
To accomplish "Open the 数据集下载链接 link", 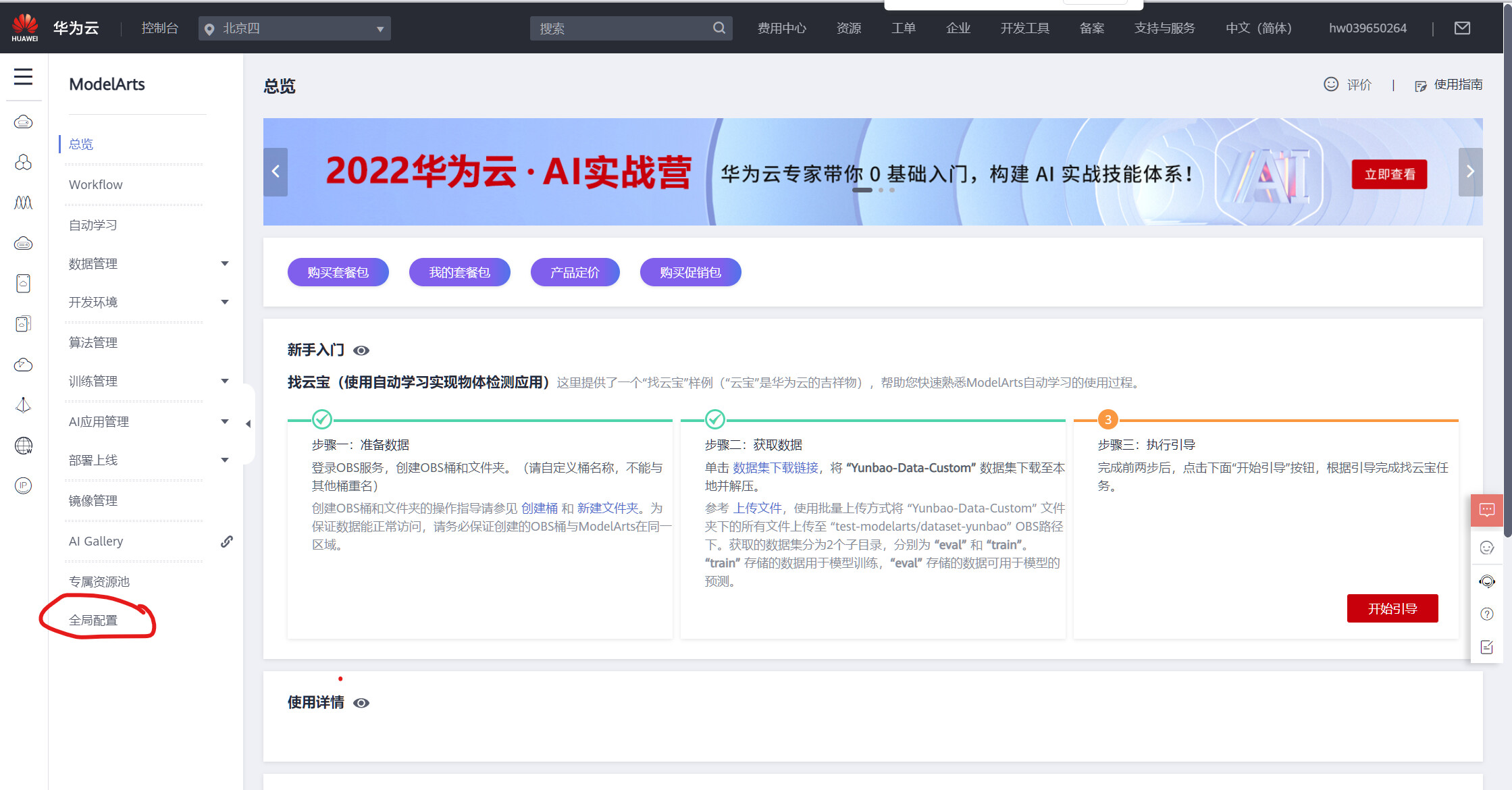I will click(x=775, y=468).
